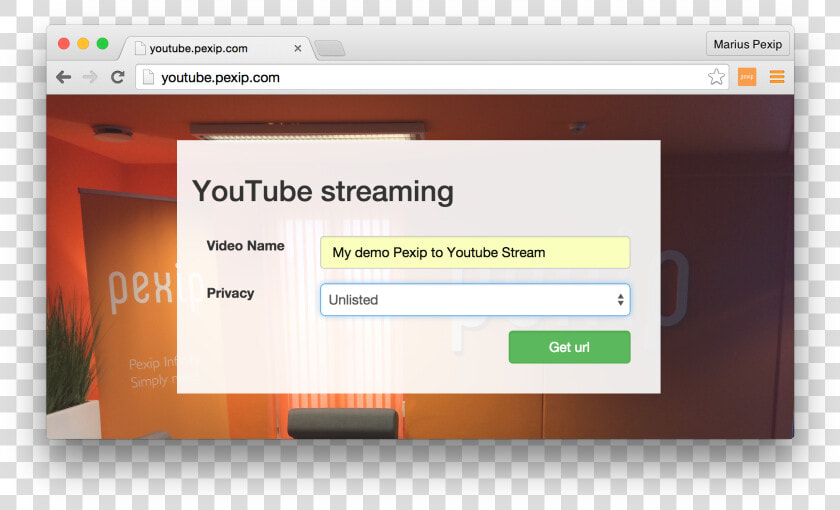840x510 pixels.
Task: Open a new tab with the blank tab button
Action: tap(330, 48)
